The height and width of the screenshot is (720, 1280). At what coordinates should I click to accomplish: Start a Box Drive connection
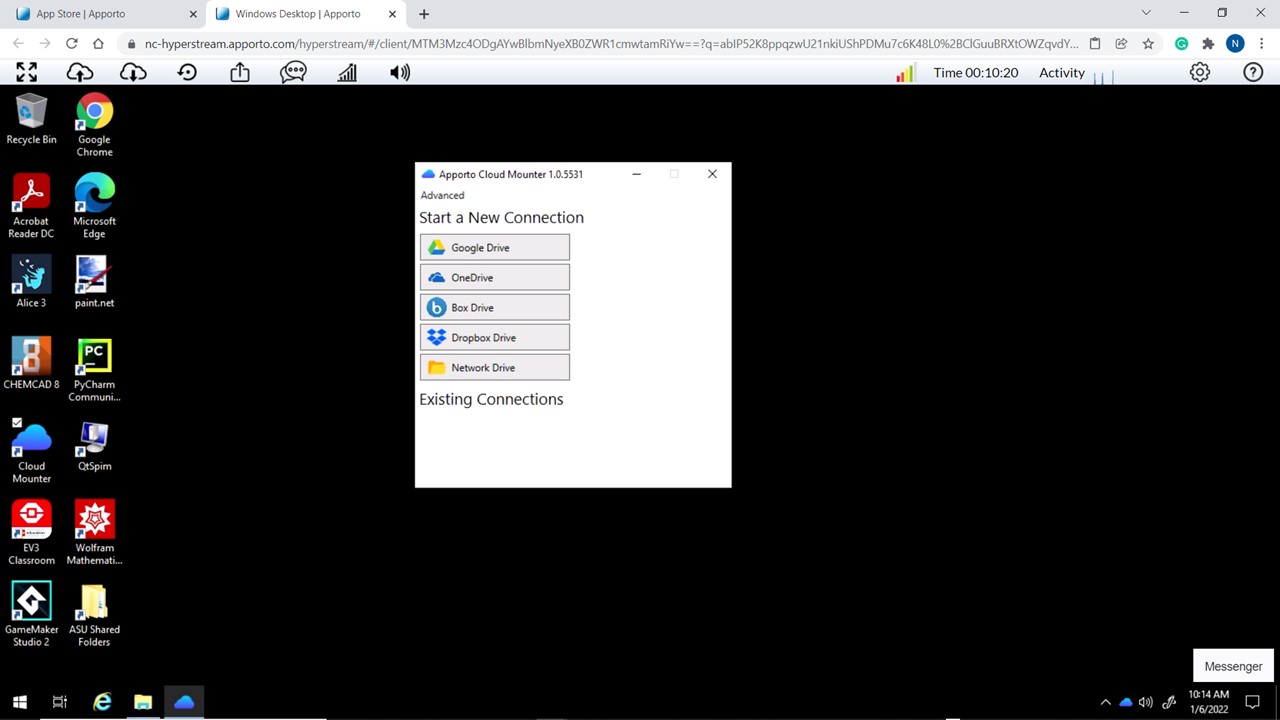click(495, 307)
